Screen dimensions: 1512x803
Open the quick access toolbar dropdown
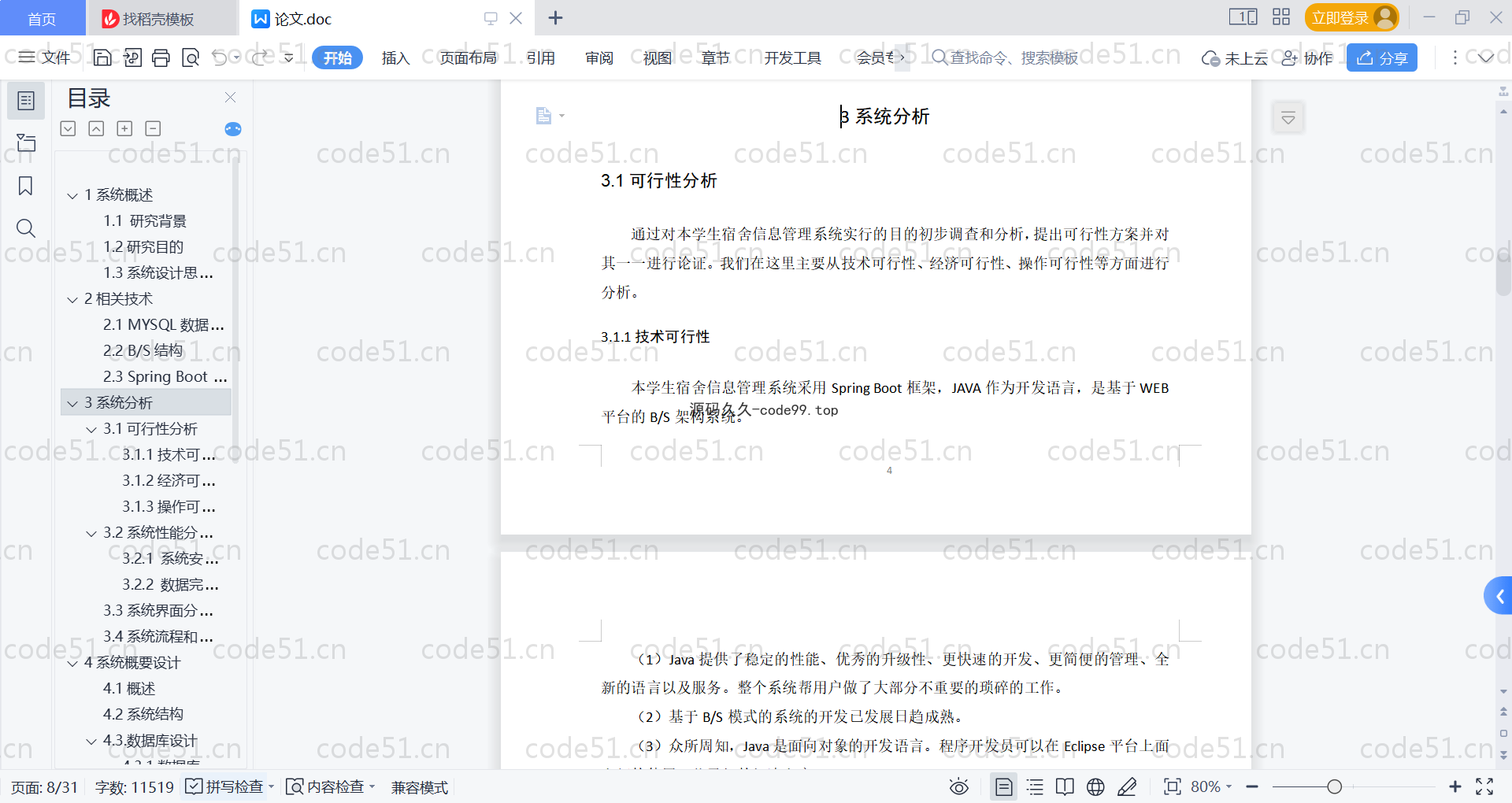[x=289, y=57]
